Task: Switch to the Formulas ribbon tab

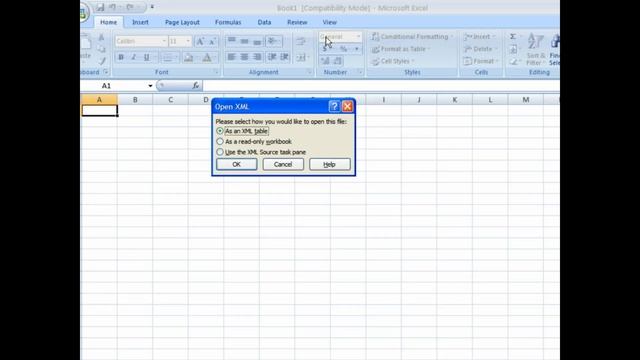Action: click(x=228, y=22)
